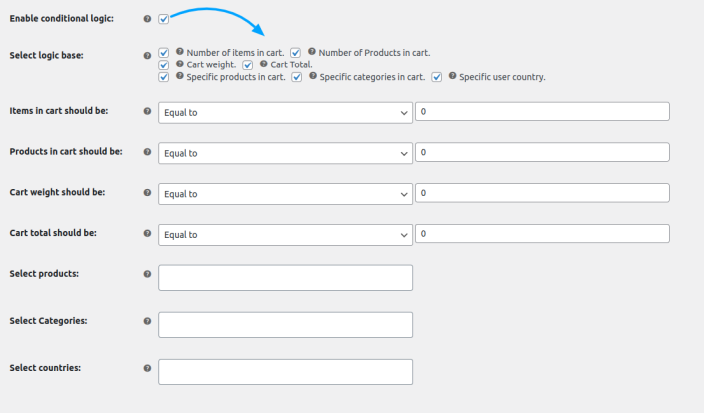Screen dimensions: 704x413
Task: Disable the Enable conditional logic checkbox
Action: (x=164, y=19)
